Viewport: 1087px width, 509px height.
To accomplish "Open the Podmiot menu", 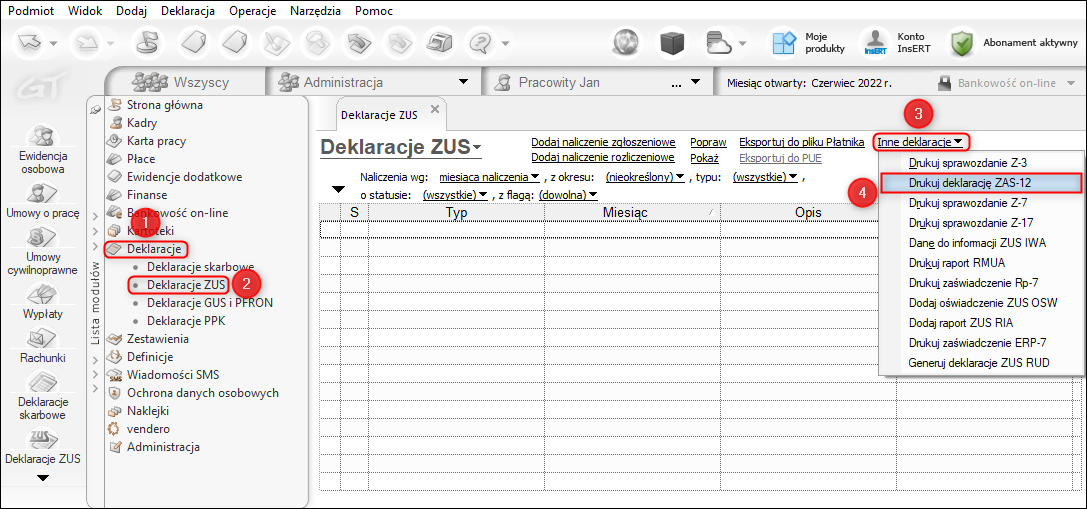I will click(x=30, y=11).
